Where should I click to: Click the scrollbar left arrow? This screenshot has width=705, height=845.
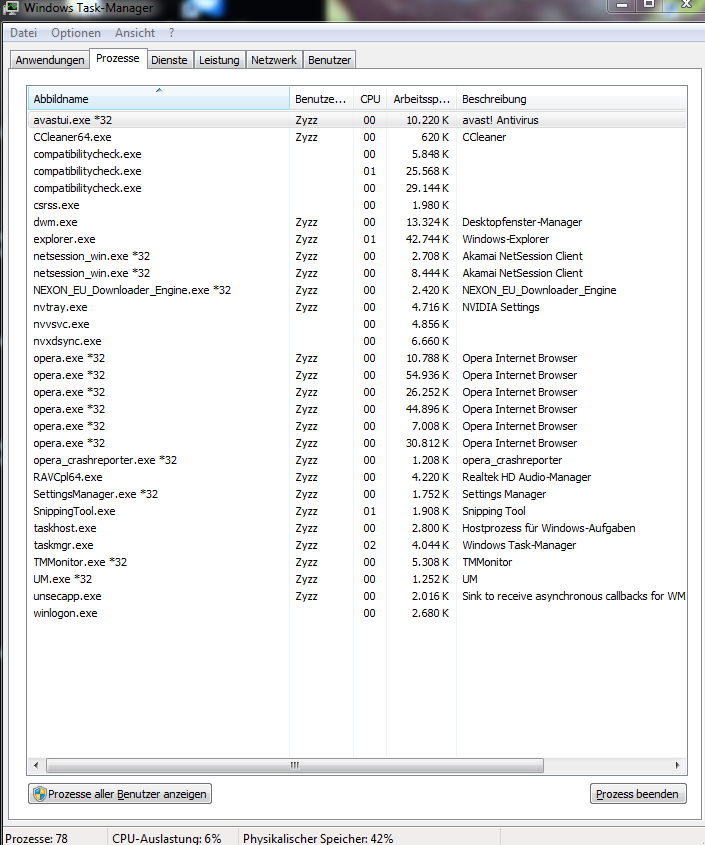click(x=36, y=765)
